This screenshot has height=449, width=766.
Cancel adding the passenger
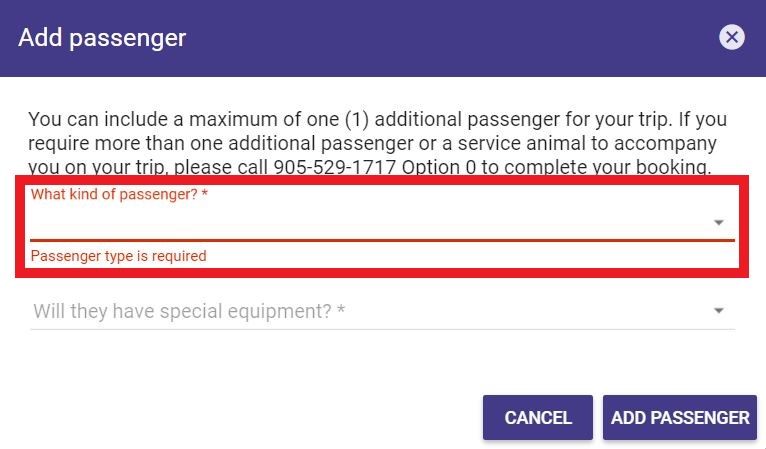pyautogui.click(x=538, y=418)
